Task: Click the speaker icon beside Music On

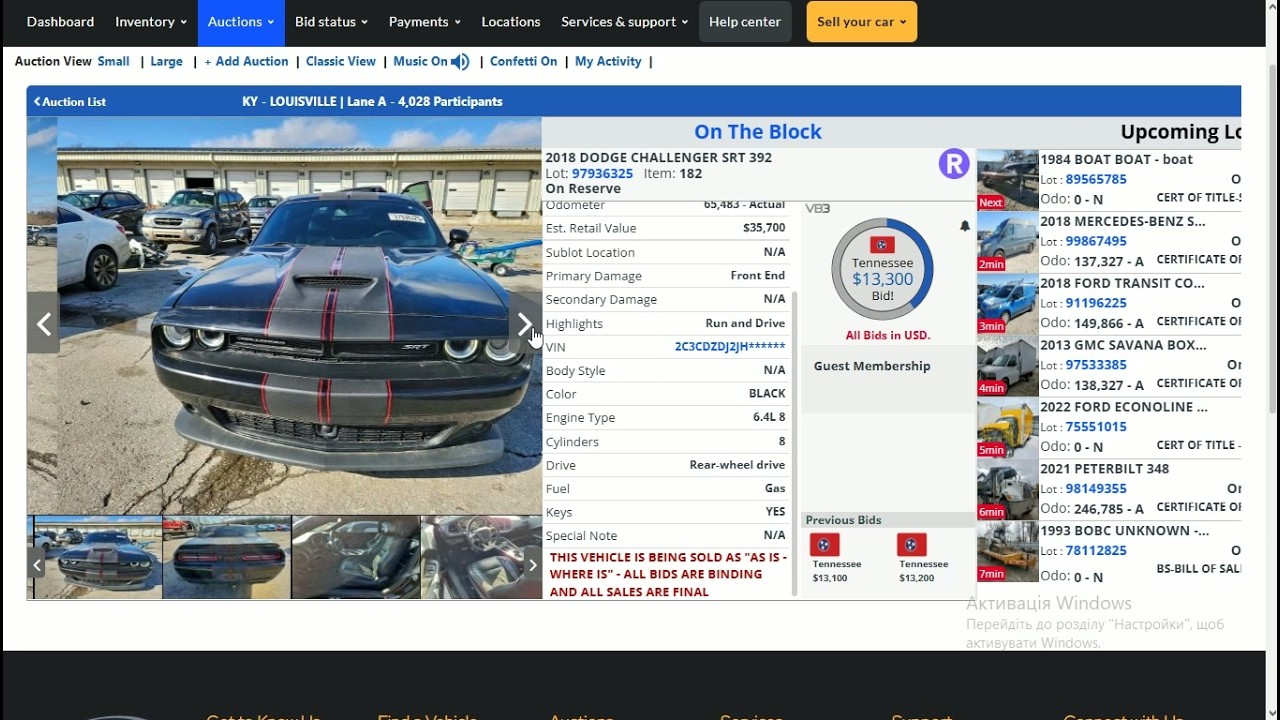Action: (x=460, y=62)
